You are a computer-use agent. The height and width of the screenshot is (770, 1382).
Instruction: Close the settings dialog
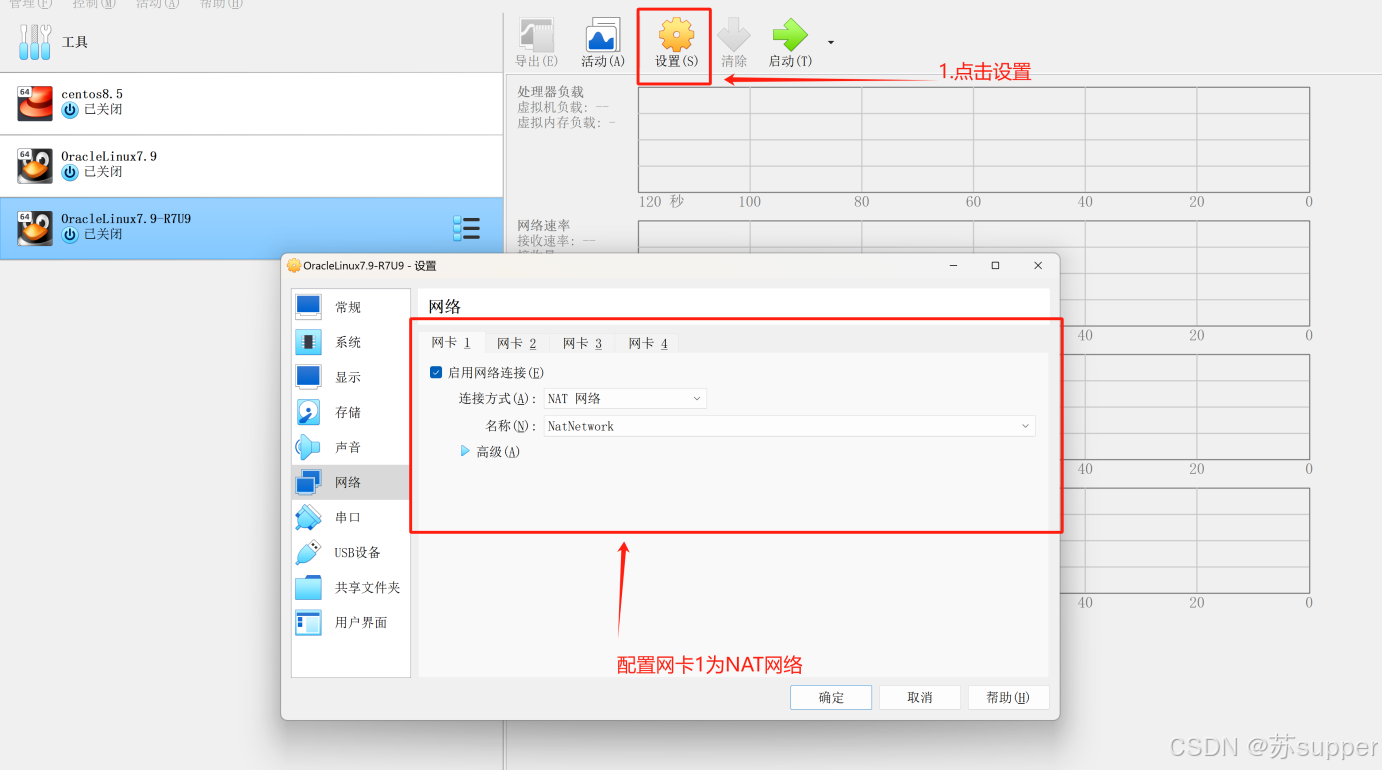(1038, 266)
